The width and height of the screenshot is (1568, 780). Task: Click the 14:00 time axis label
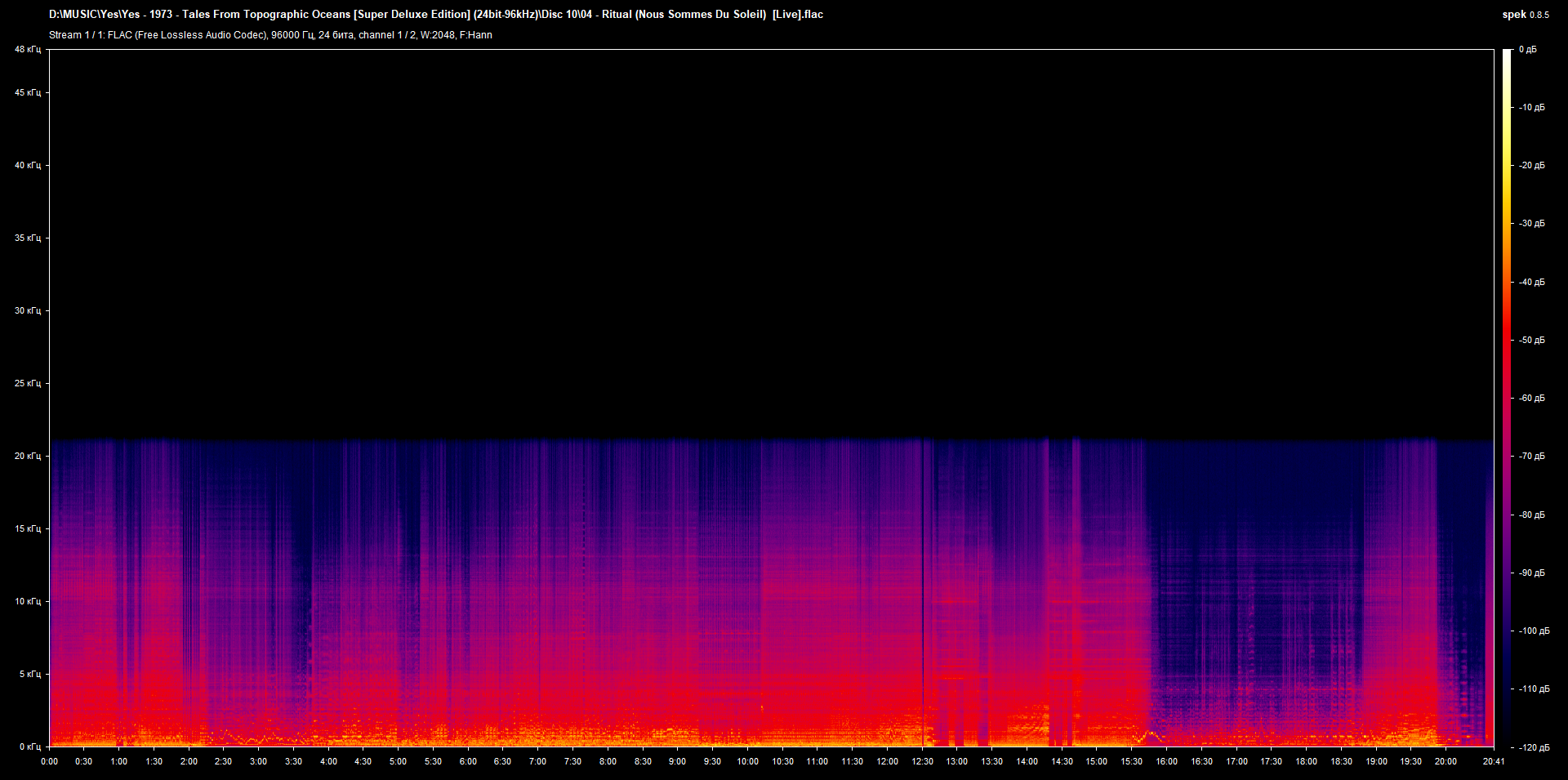pyautogui.click(x=1027, y=762)
